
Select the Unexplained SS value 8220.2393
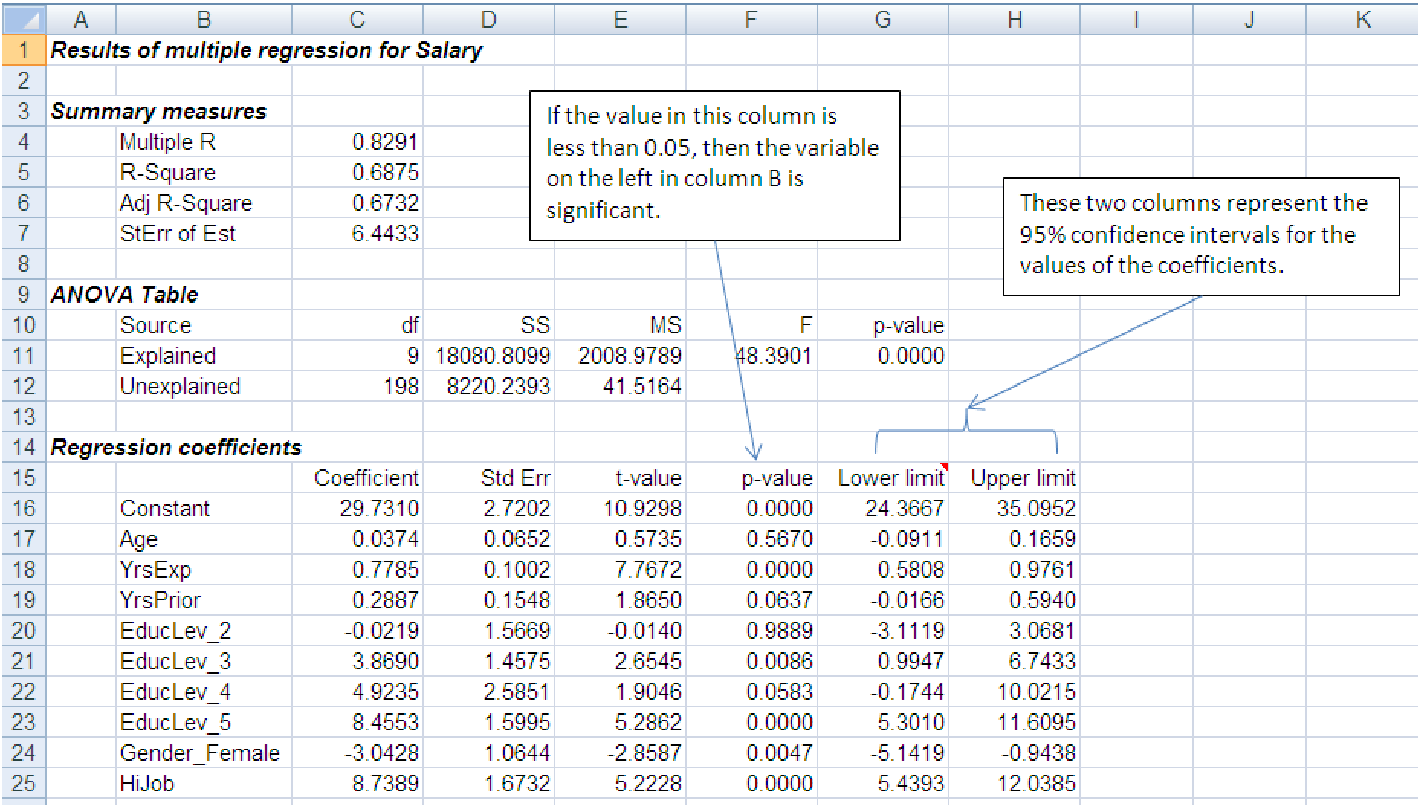click(489, 386)
